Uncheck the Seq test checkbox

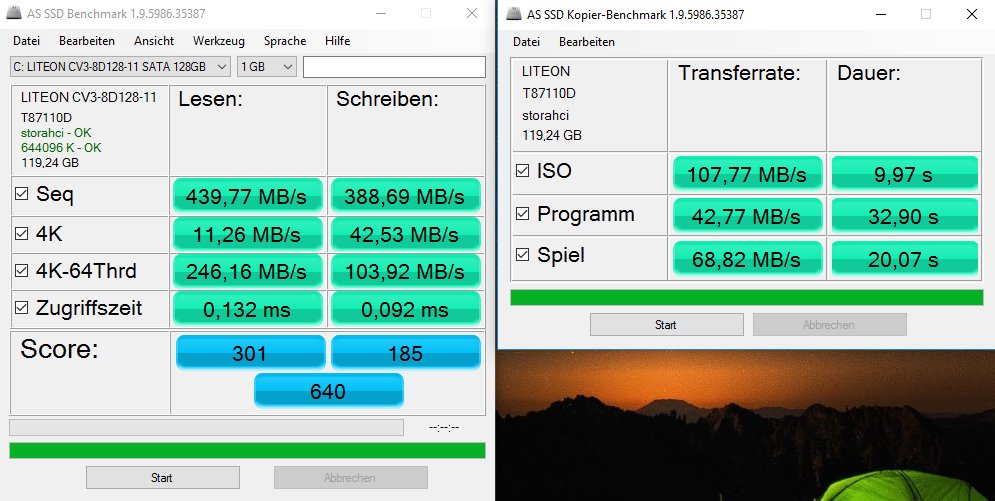pyautogui.click(x=22, y=193)
